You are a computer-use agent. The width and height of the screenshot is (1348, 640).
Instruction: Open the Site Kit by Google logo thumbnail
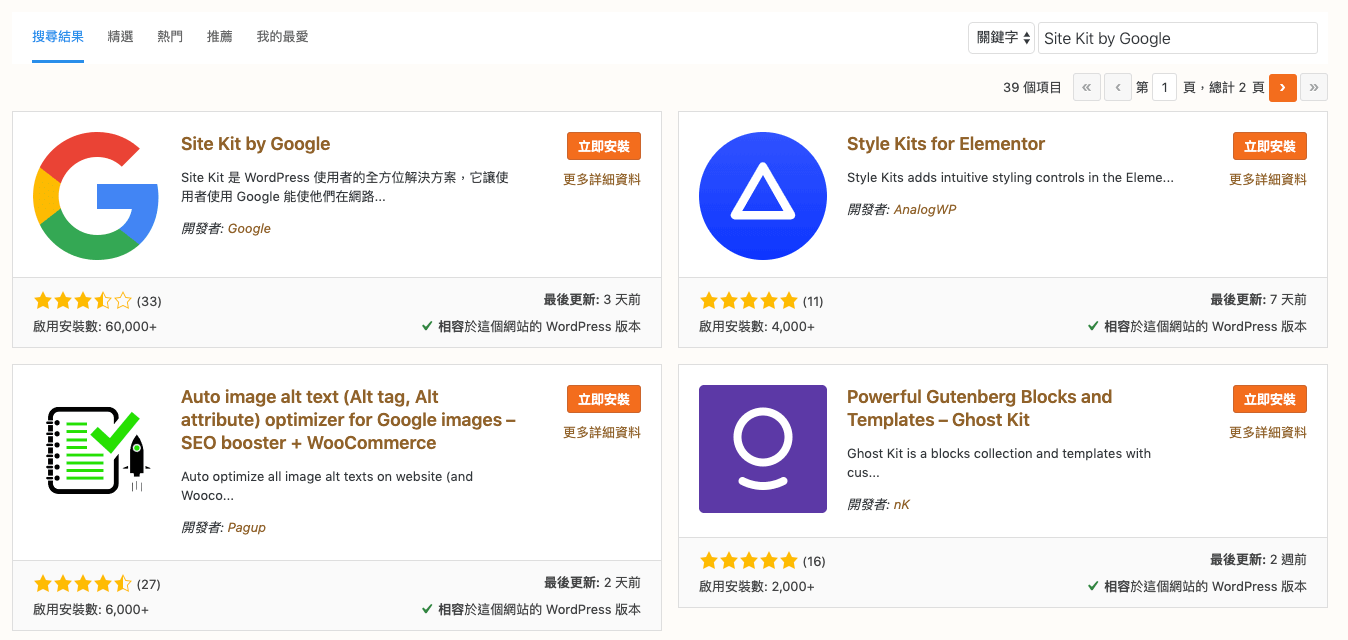pyautogui.click(x=97, y=196)
